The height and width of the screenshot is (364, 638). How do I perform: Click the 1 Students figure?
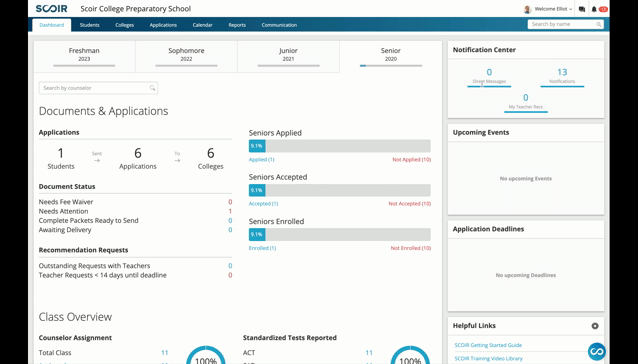pos(61,158)
